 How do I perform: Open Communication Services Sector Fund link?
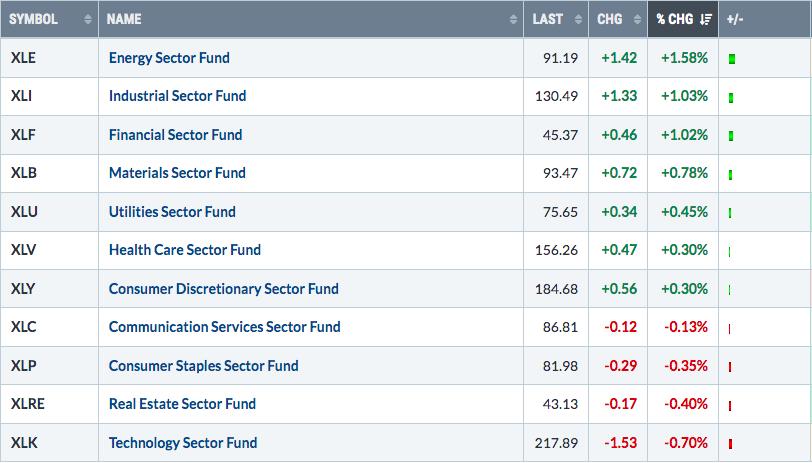coord(225,327)
